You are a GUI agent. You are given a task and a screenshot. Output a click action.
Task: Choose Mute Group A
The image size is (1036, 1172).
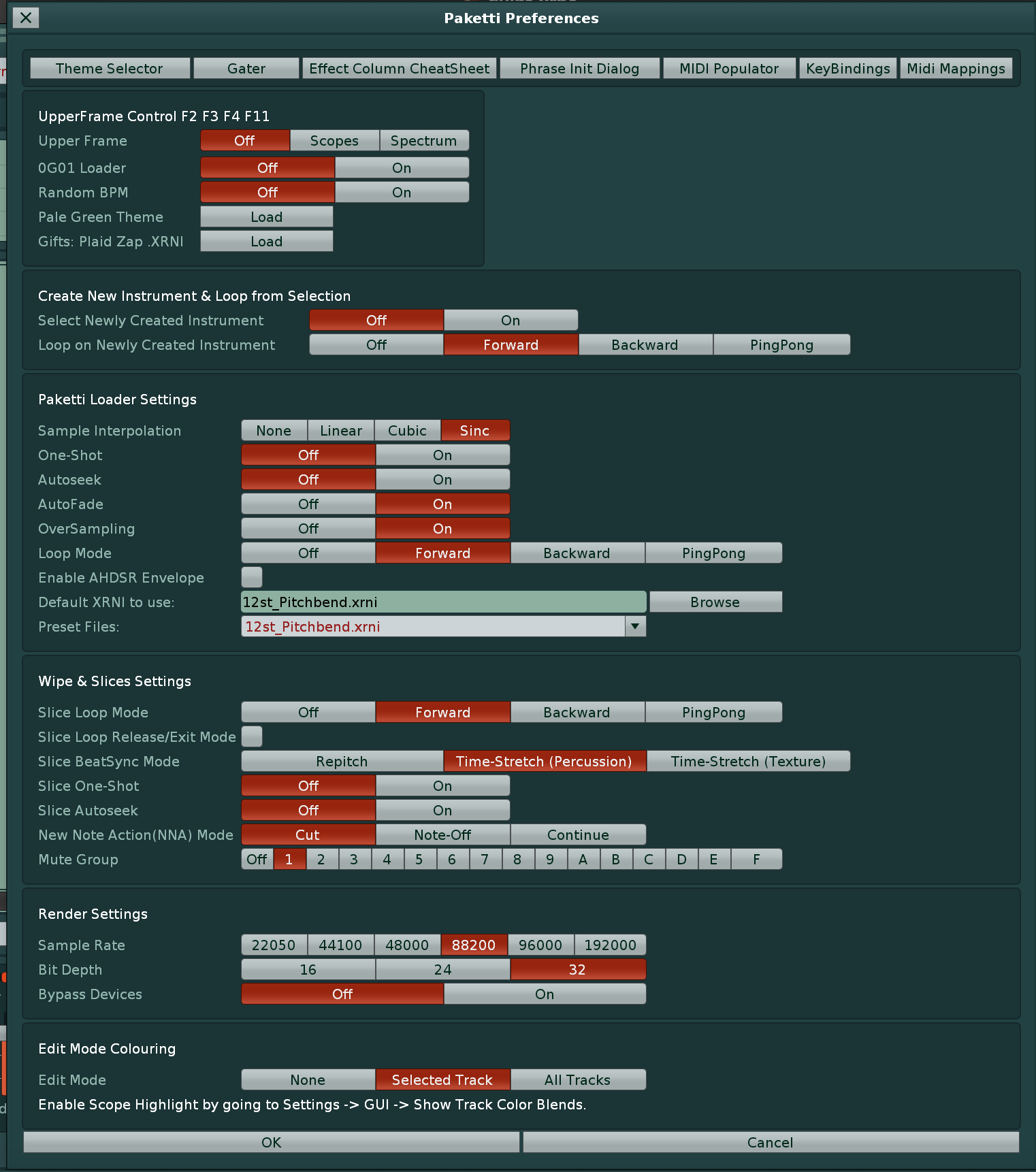(583, 859)
